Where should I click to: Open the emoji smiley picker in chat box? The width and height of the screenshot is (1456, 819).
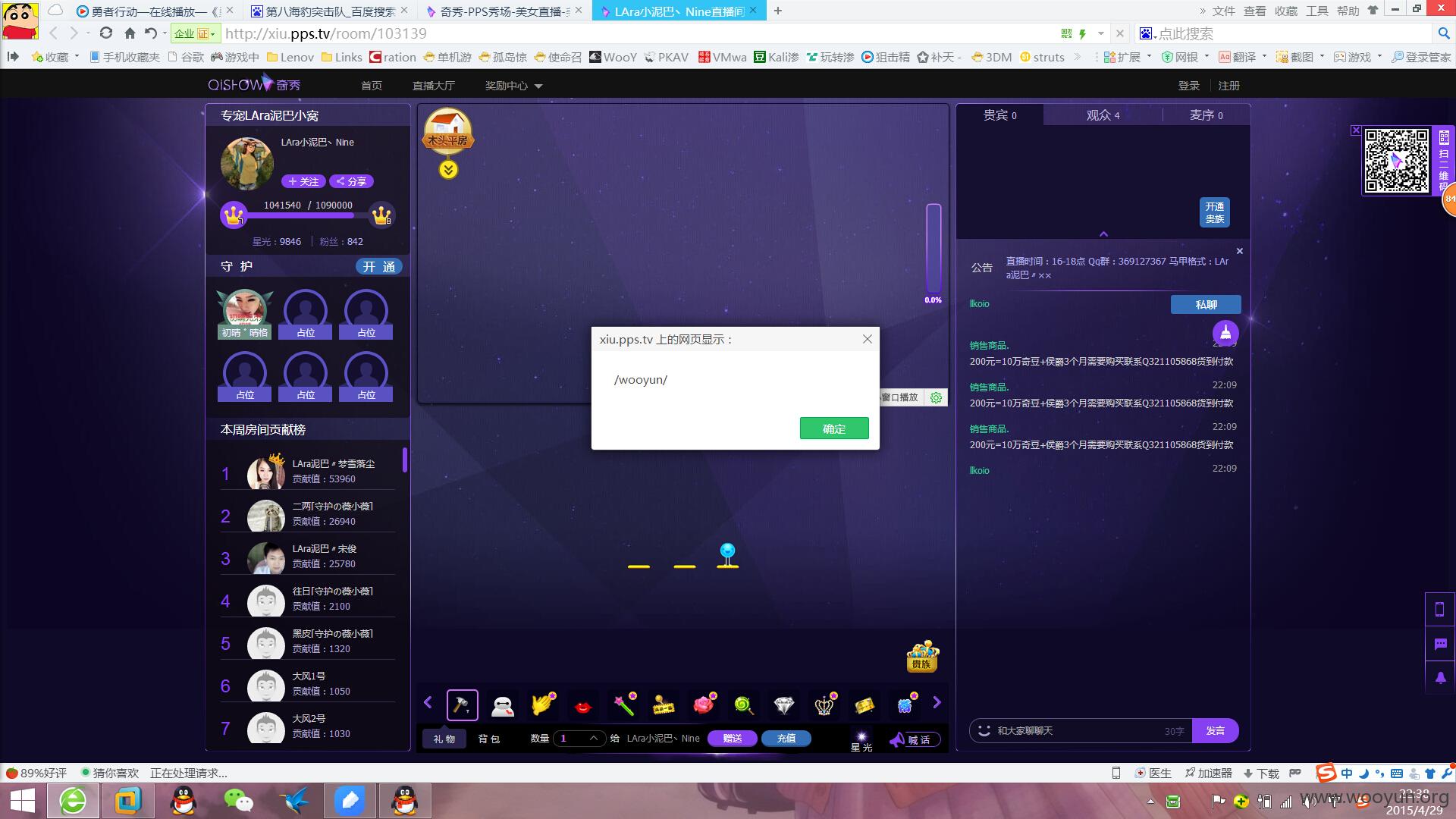984,730
